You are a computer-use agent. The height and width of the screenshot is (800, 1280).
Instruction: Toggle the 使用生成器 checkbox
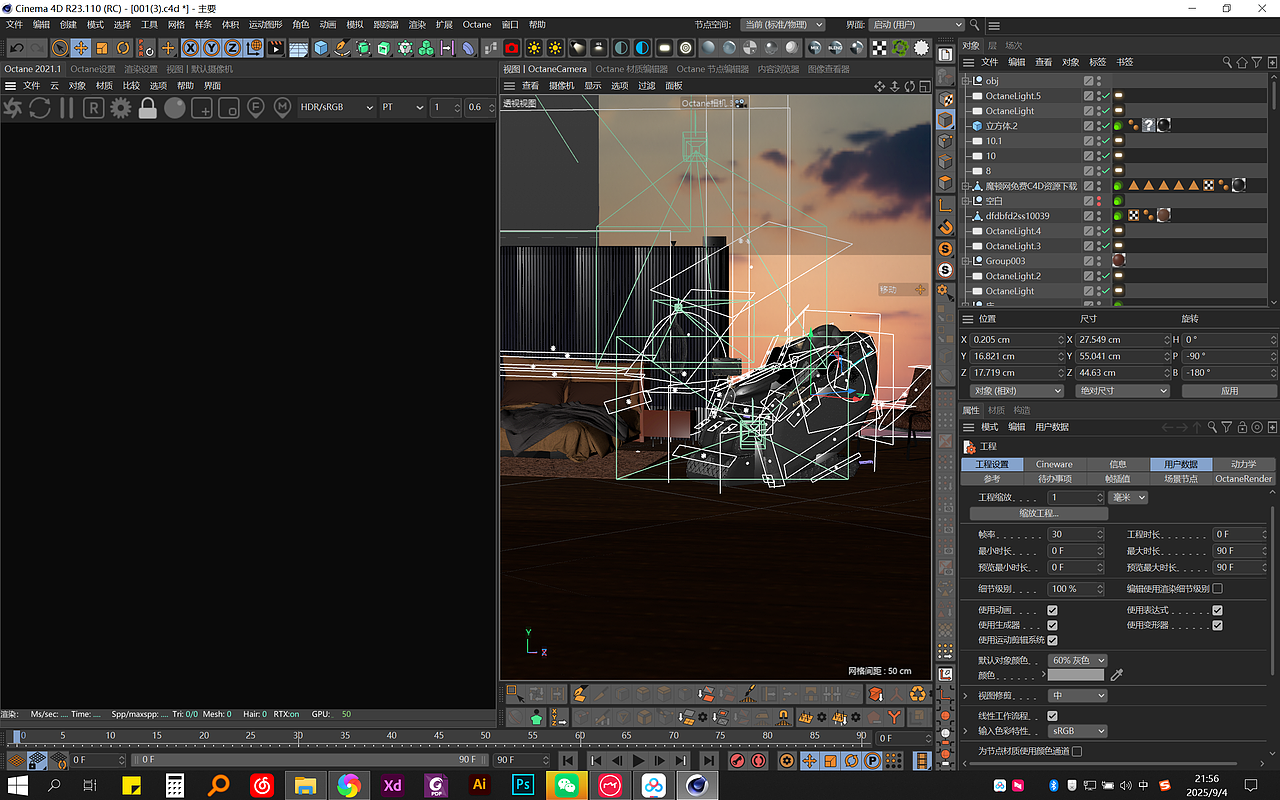tap(1052, 625)
